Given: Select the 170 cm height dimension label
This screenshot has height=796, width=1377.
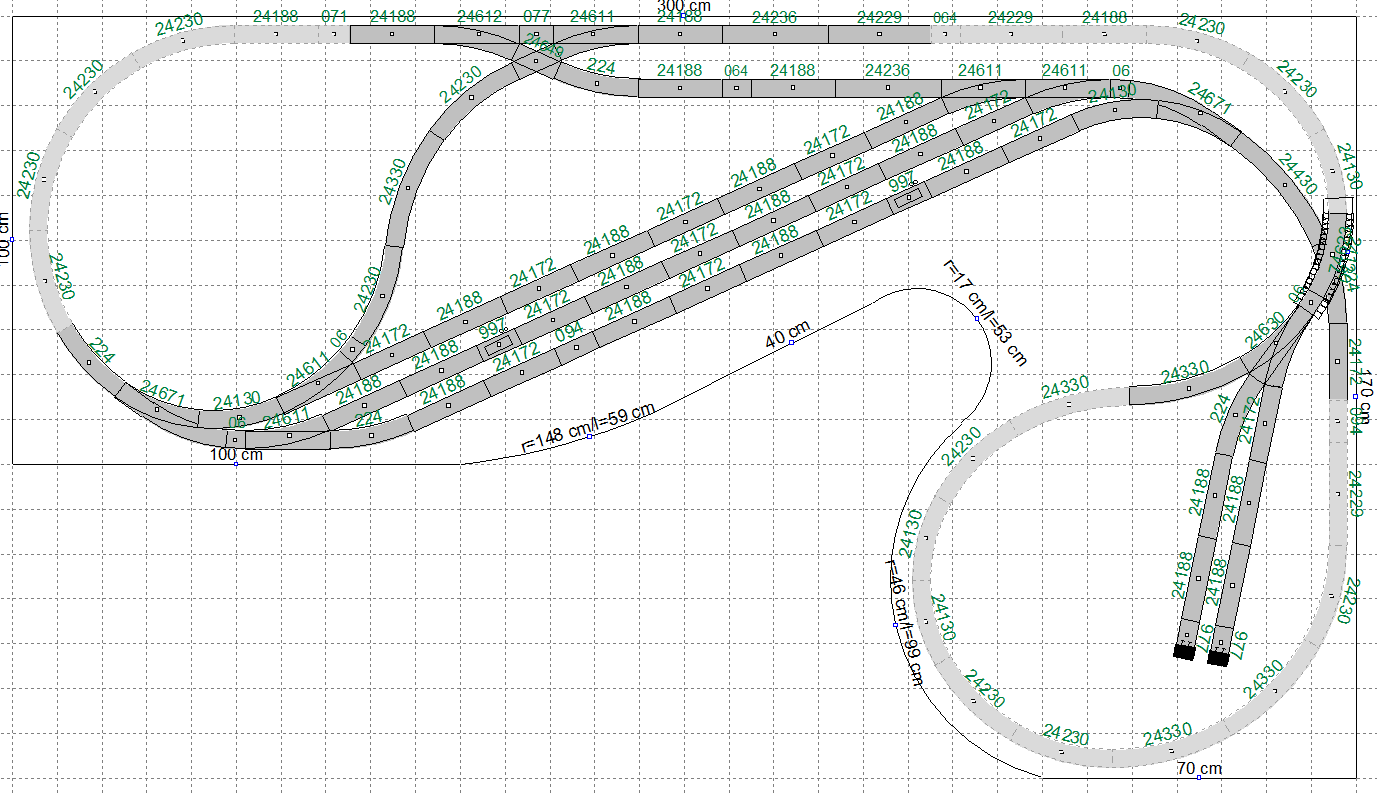Looking at the screenshot, I should coord(1365,396).
